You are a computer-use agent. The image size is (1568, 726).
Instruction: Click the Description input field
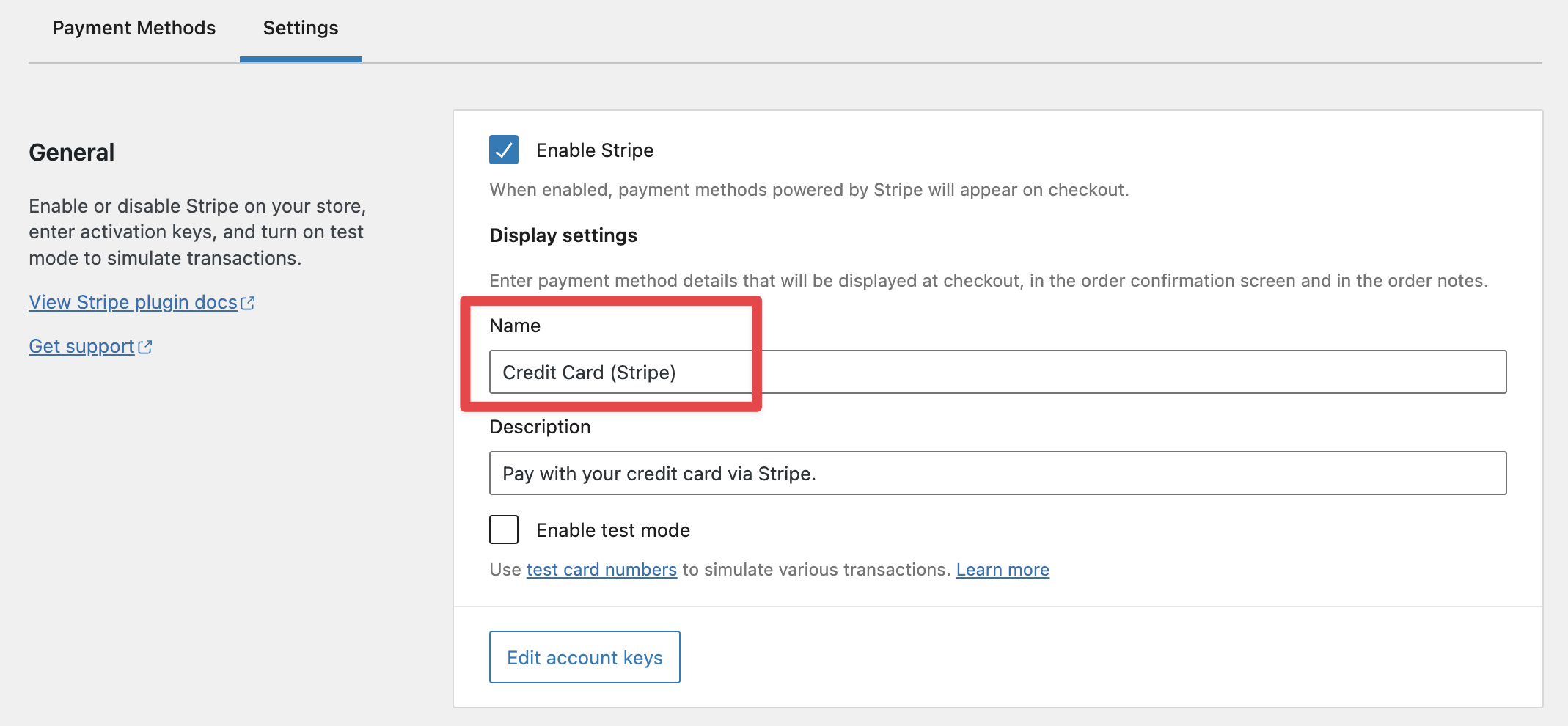coord(997,473)
